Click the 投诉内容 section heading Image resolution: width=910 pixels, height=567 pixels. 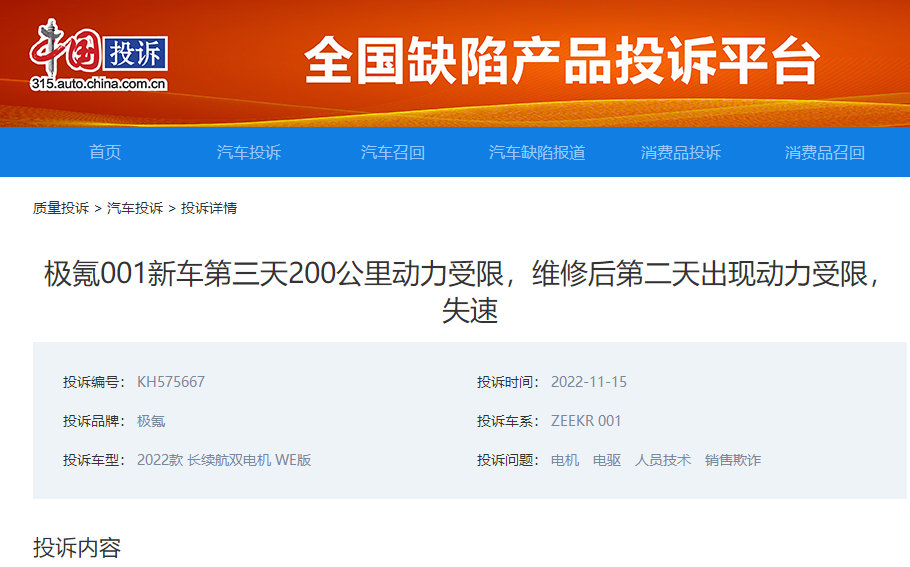pyautogui.click(x=77, y=547)
